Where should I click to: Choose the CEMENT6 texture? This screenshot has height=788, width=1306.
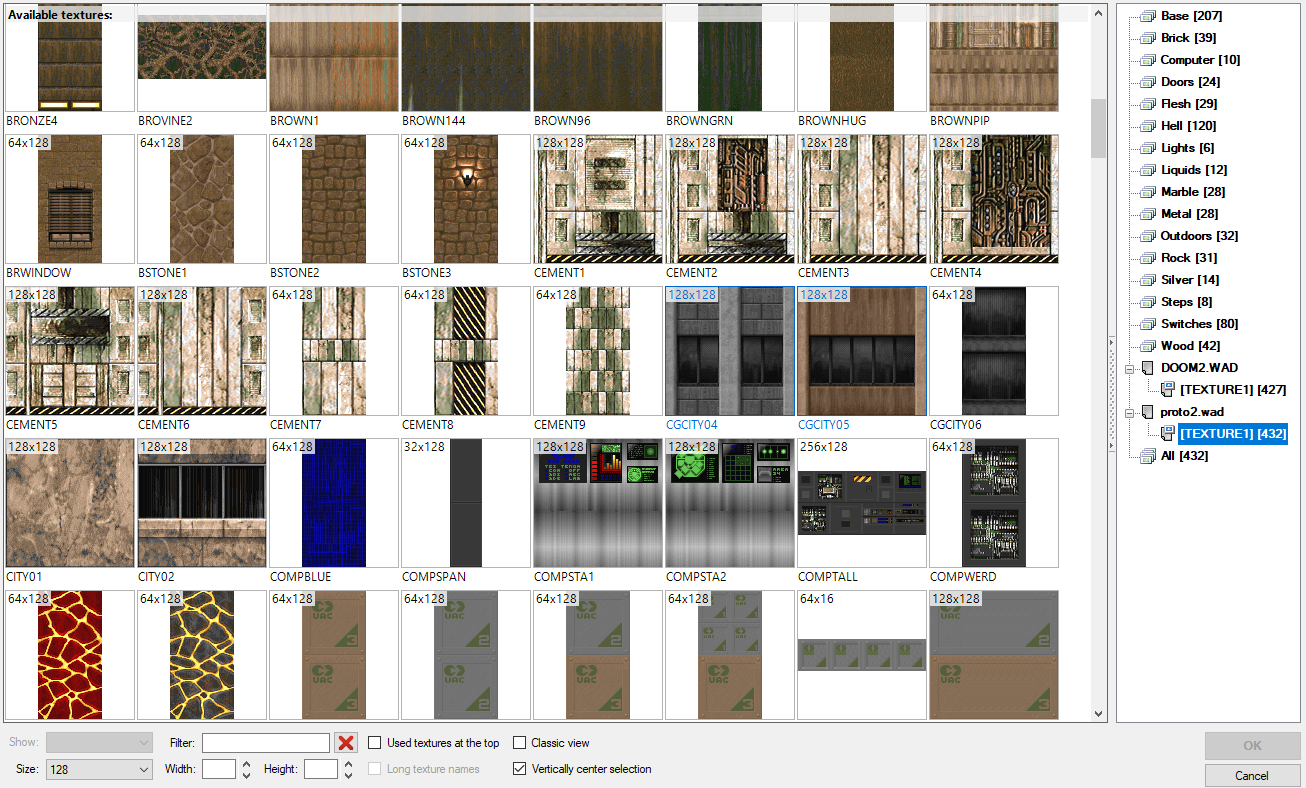tap(201, 351)
